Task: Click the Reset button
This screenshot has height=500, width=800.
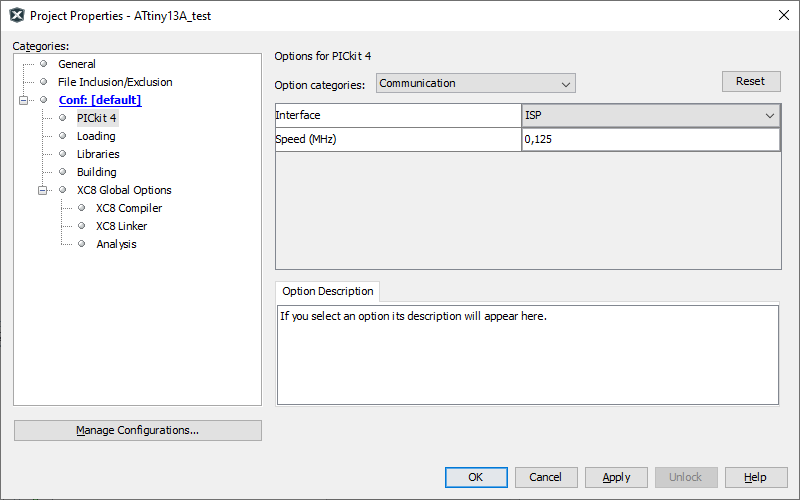Action: (x=751, y=82)
